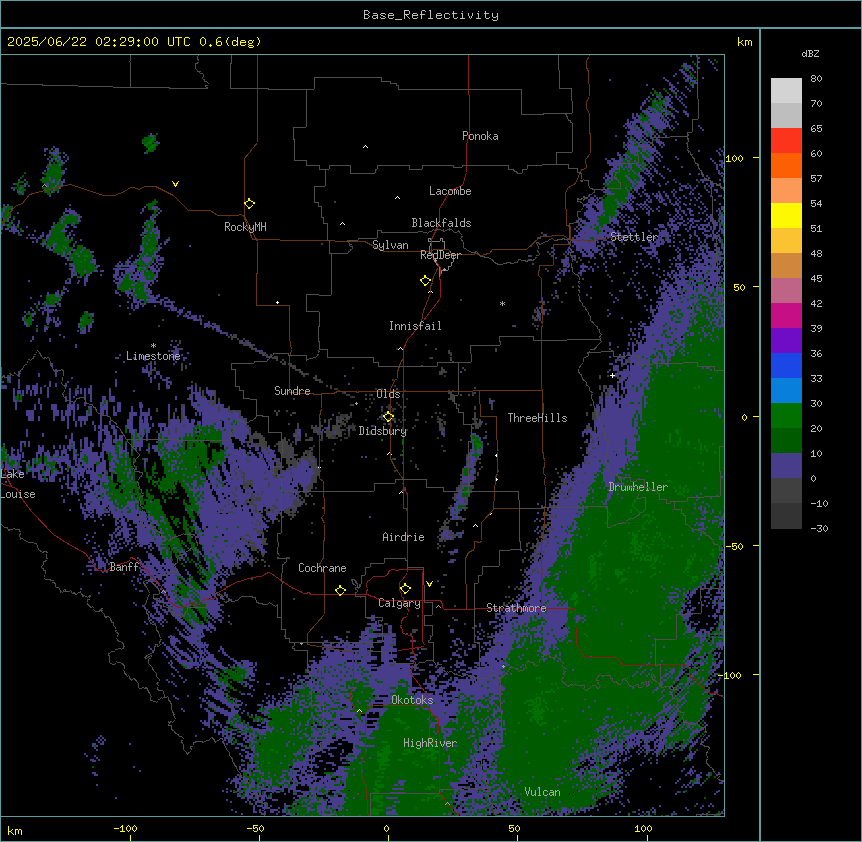Click the 50 tick label on the bottom axis
Screen dimensions: 862x842
pos(514,828)
